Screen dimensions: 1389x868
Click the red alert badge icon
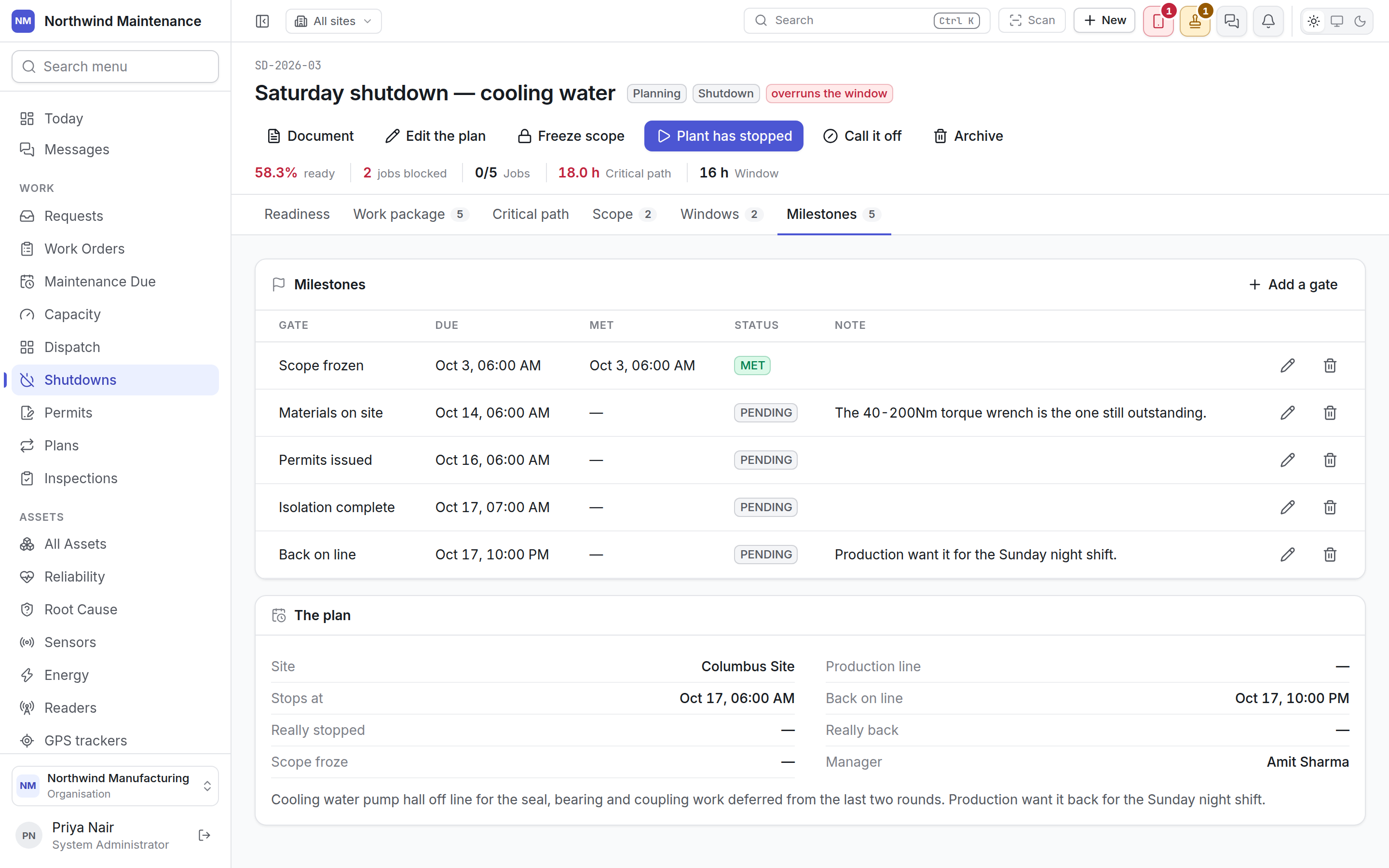(1158, 21)
